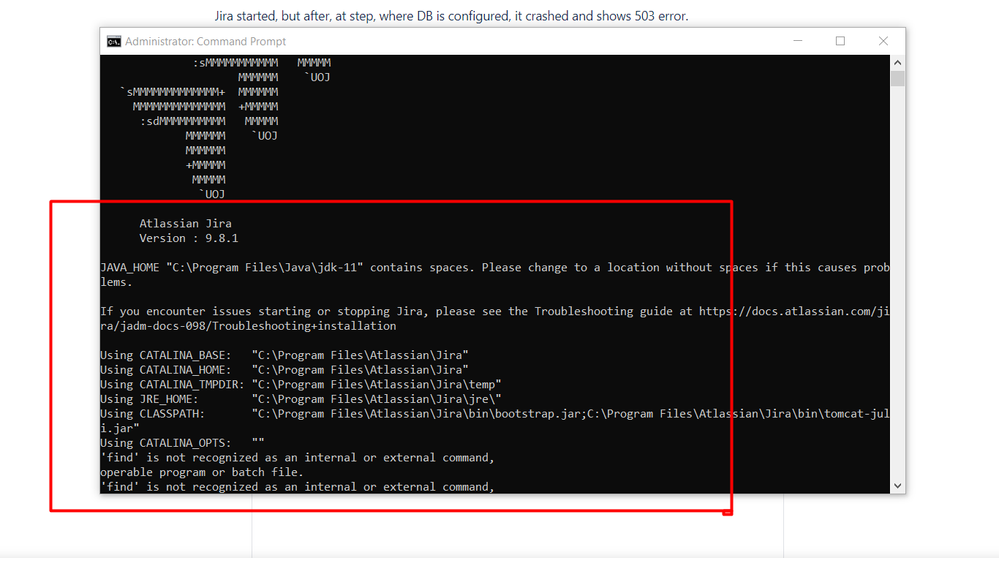Click the 'Version : 9.8.1' line

(x=189, y=238)
